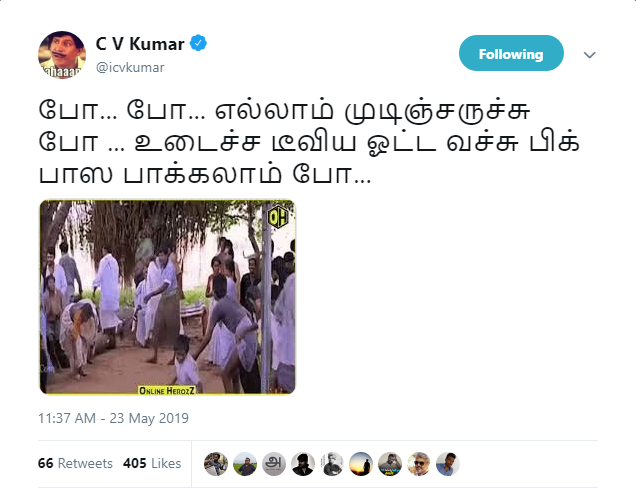Open the @icvkumar handle link
Image resolution: width=636 pixels, height=488 pixels.
click(130, 67)
